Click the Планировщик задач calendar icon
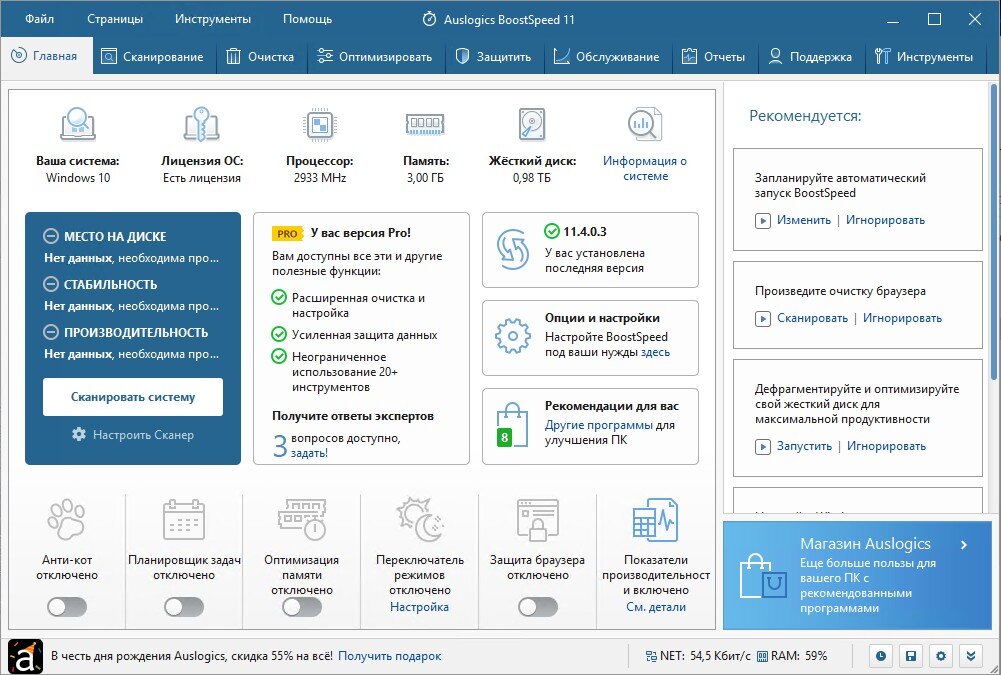 pyautogui.click(x=184, y=520)
